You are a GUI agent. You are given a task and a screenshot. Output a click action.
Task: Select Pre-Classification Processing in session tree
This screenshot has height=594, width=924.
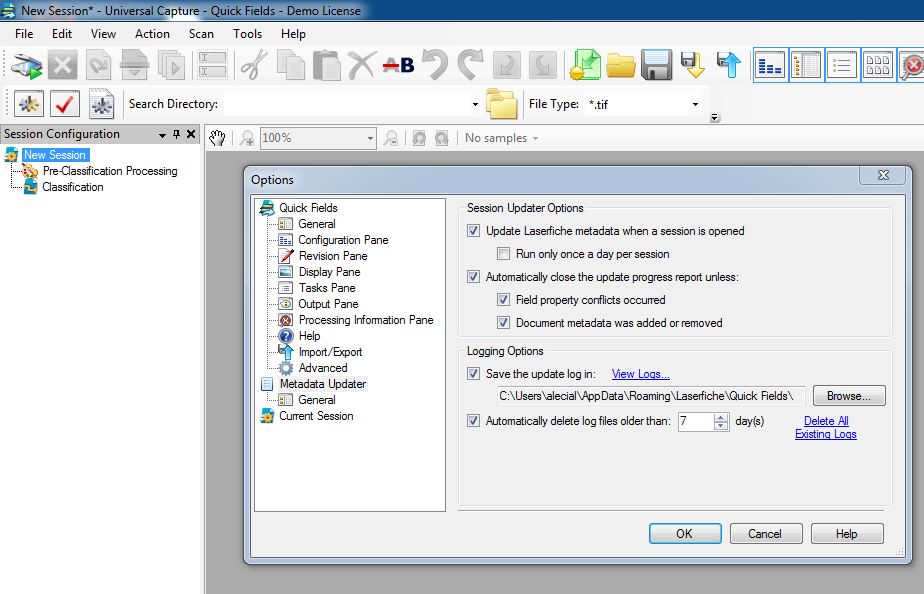pyautogui.click(x=110, y=171)
